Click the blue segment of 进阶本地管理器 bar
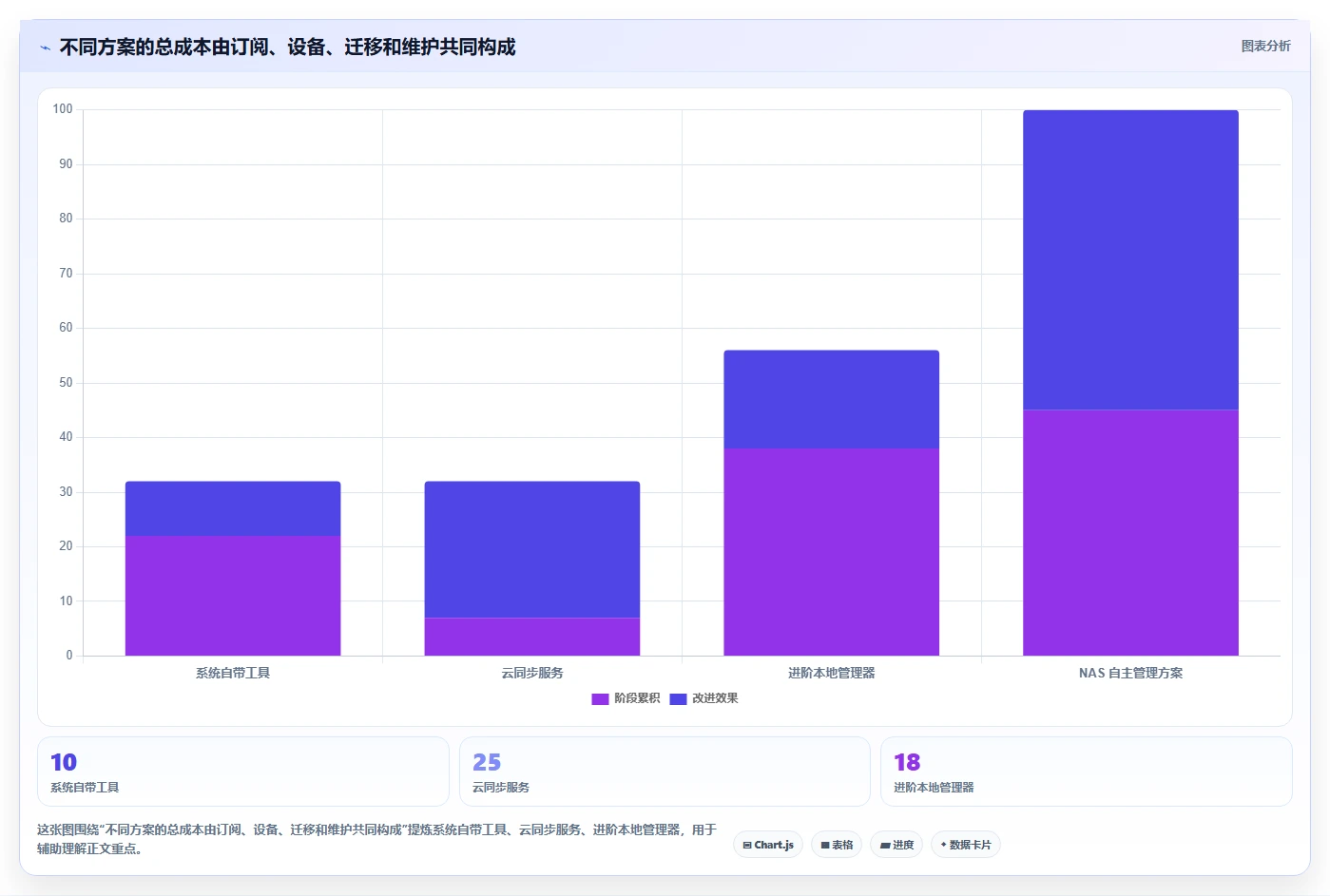This screenshot has height=896, width=1330. pos(832,399)
